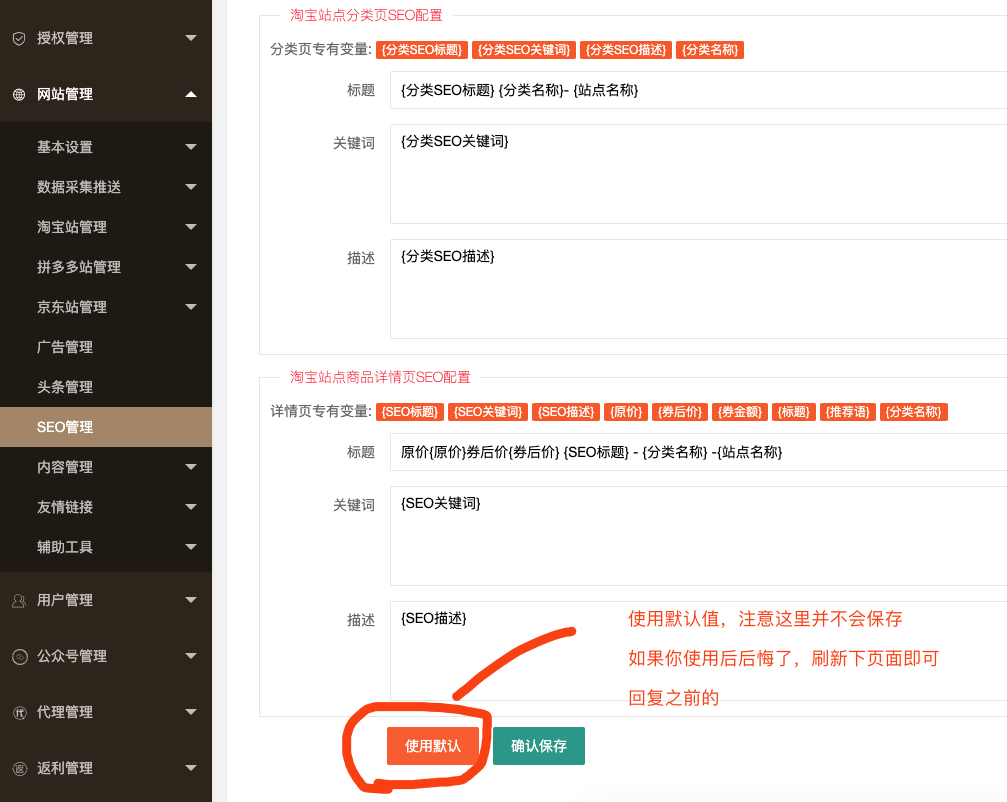Image resolution: width=1007 pixels, height=802 pixels.
Task: Collapse the 网站管理 menu arrow
Action: pos(191,94)
